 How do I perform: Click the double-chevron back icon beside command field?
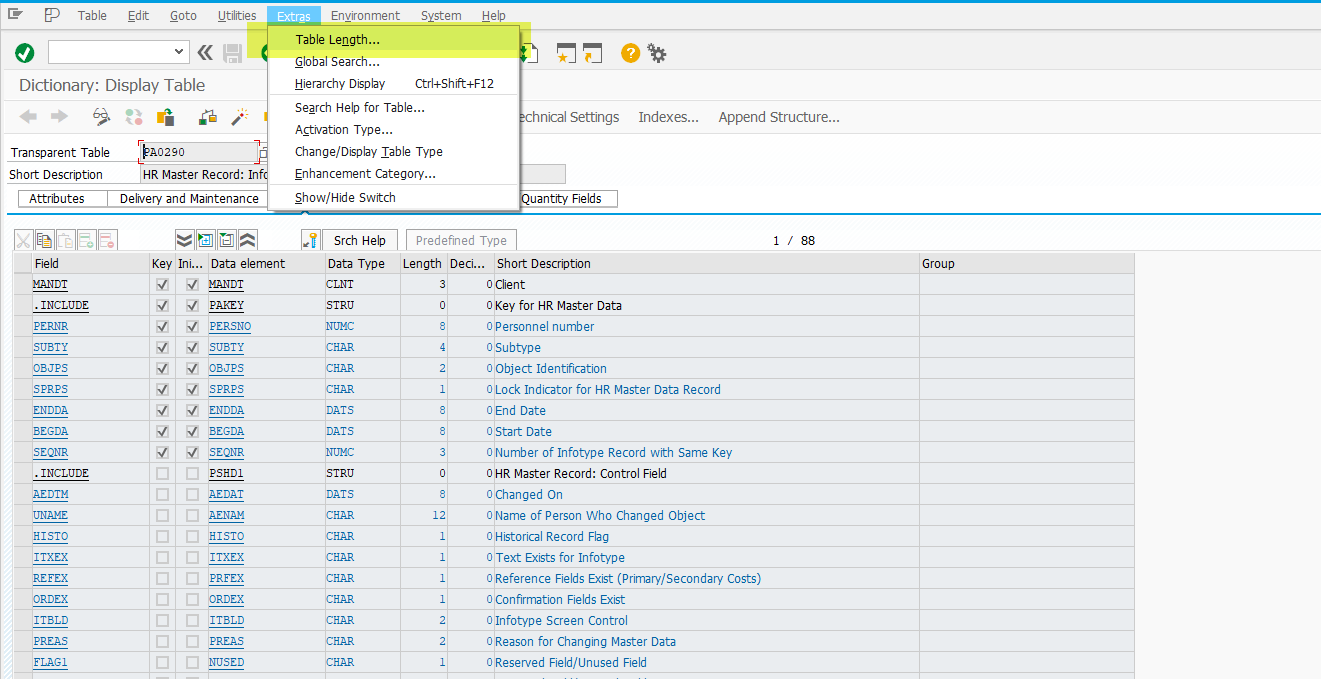205,53
